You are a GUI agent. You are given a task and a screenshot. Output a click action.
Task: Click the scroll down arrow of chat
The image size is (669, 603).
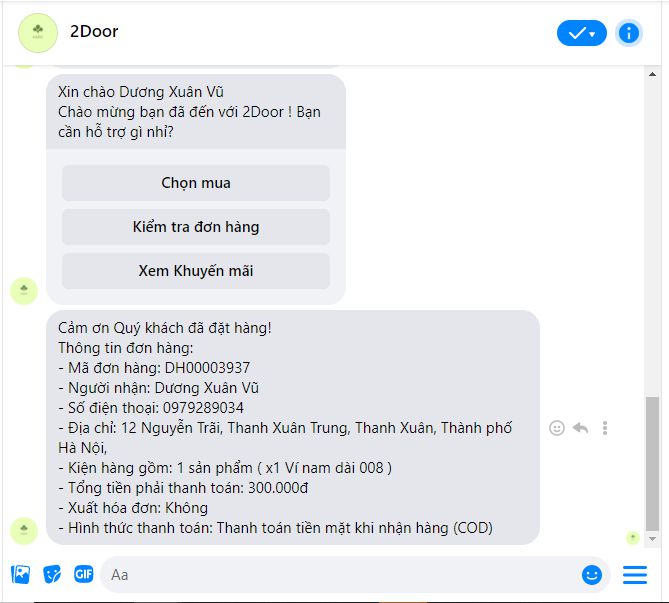tap(652, 539)
